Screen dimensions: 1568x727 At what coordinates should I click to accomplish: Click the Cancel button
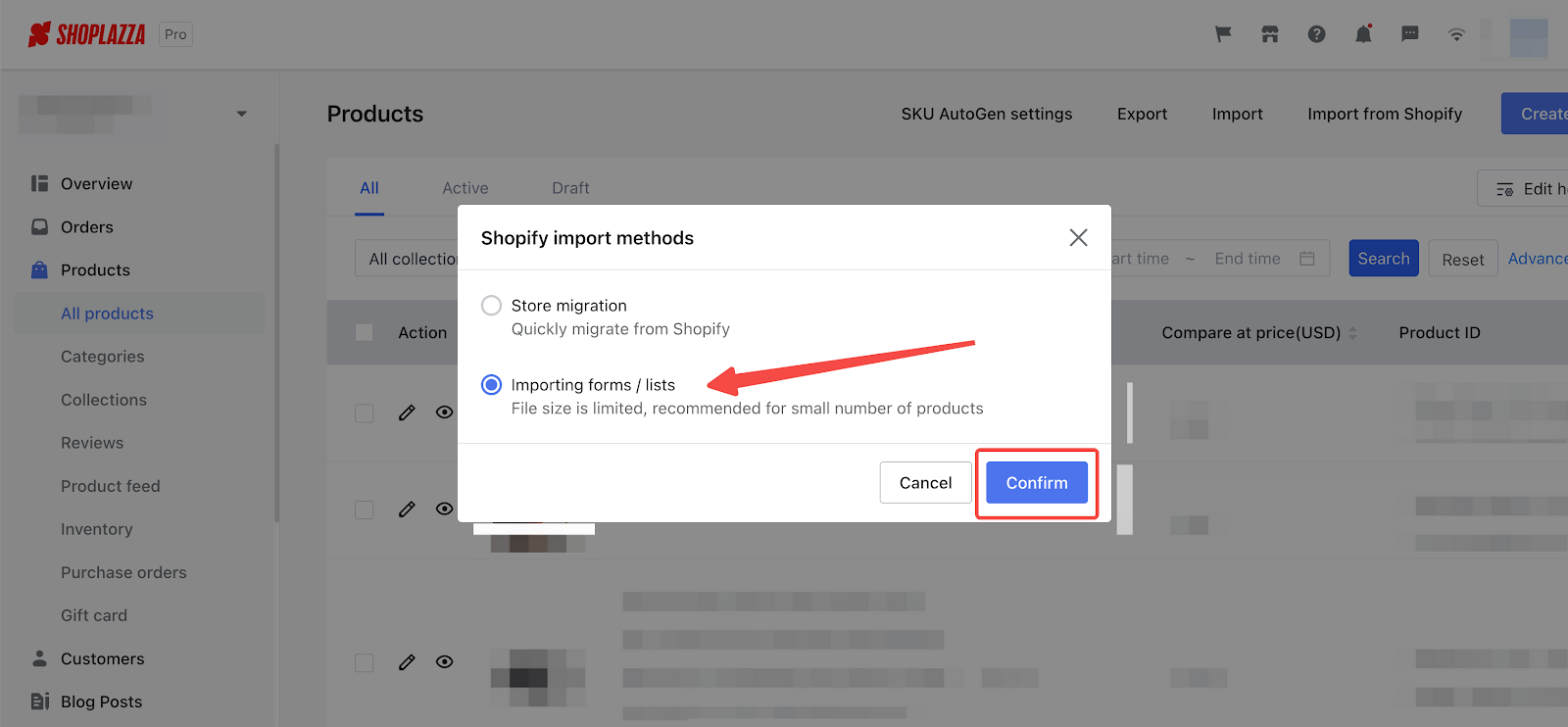click(925, 483)
